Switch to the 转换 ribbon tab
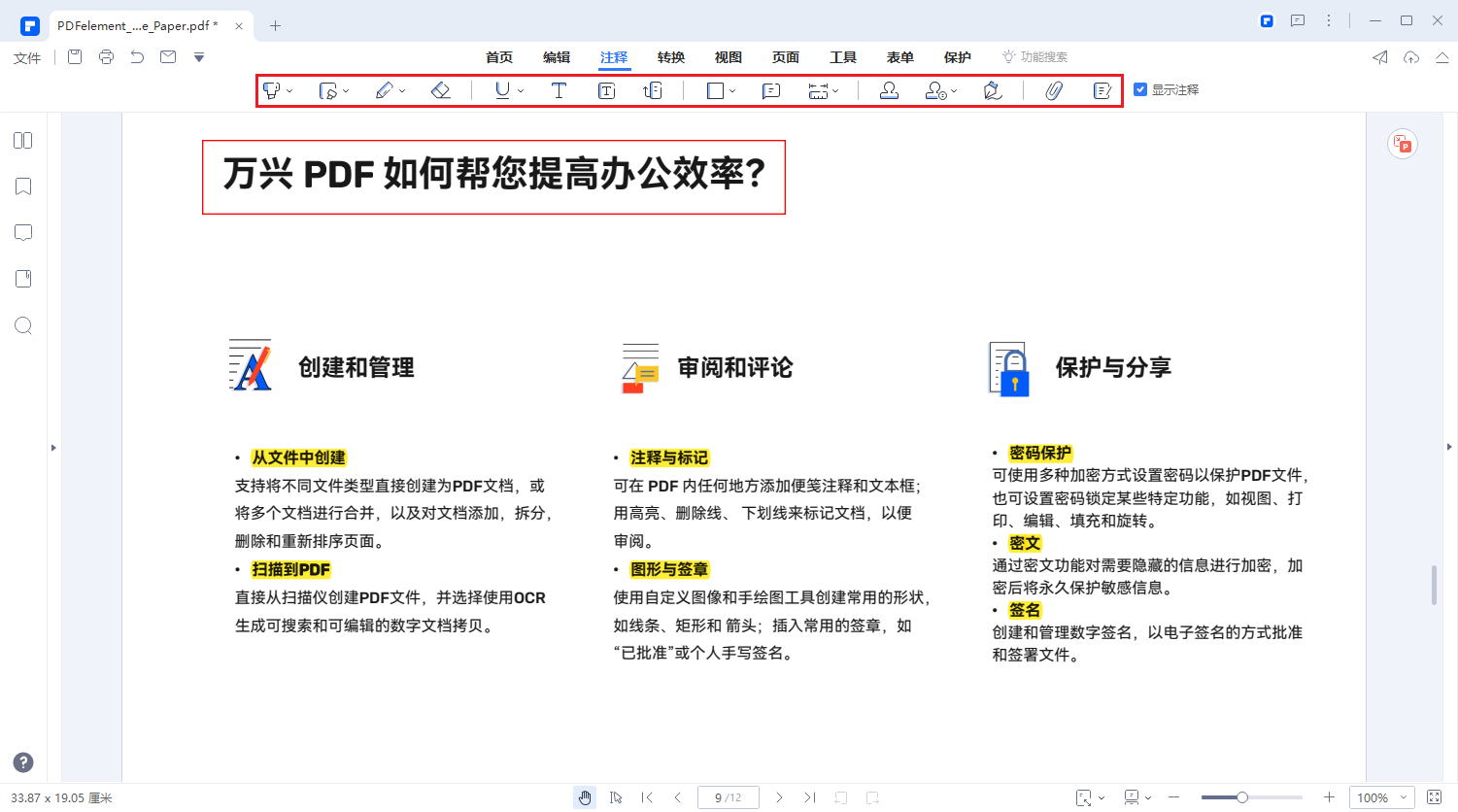 click(x=670, y=57)
